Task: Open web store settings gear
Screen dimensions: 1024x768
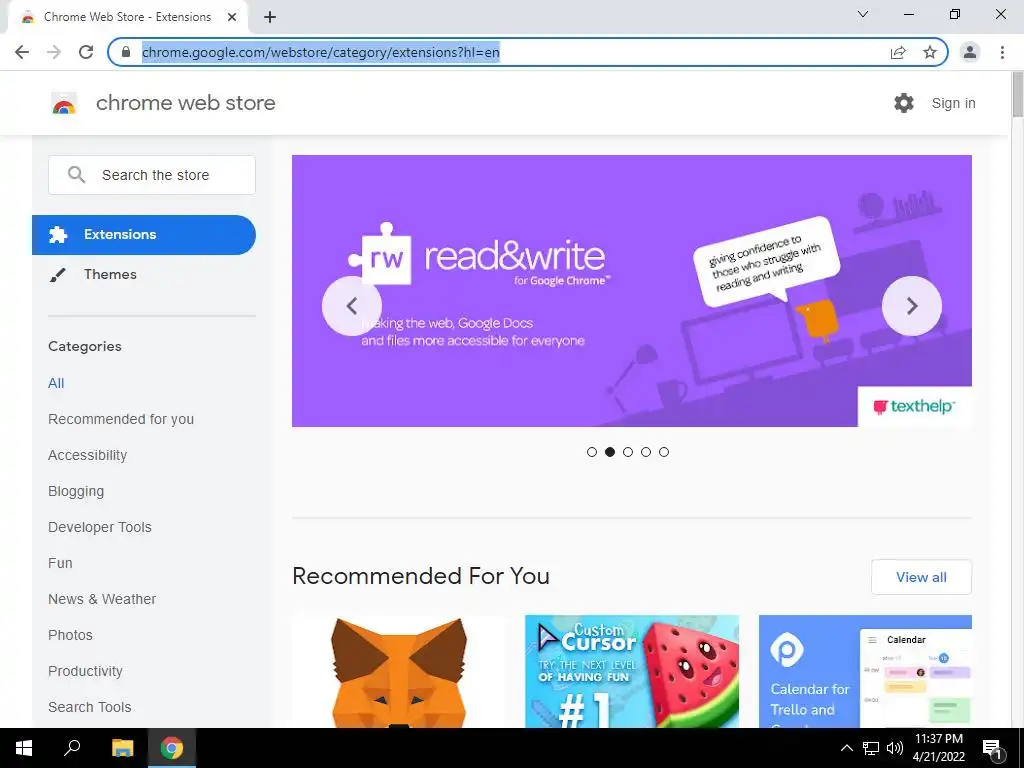Action: (904, 103)
